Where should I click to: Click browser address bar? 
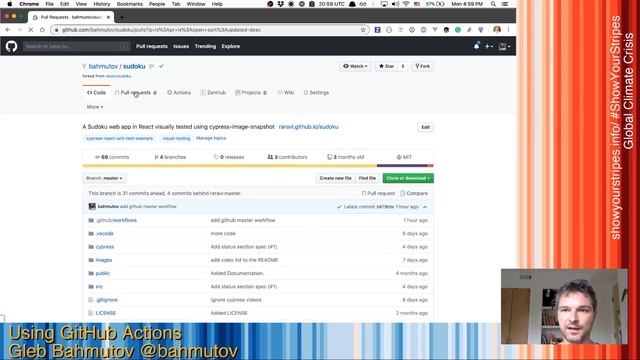210,30
